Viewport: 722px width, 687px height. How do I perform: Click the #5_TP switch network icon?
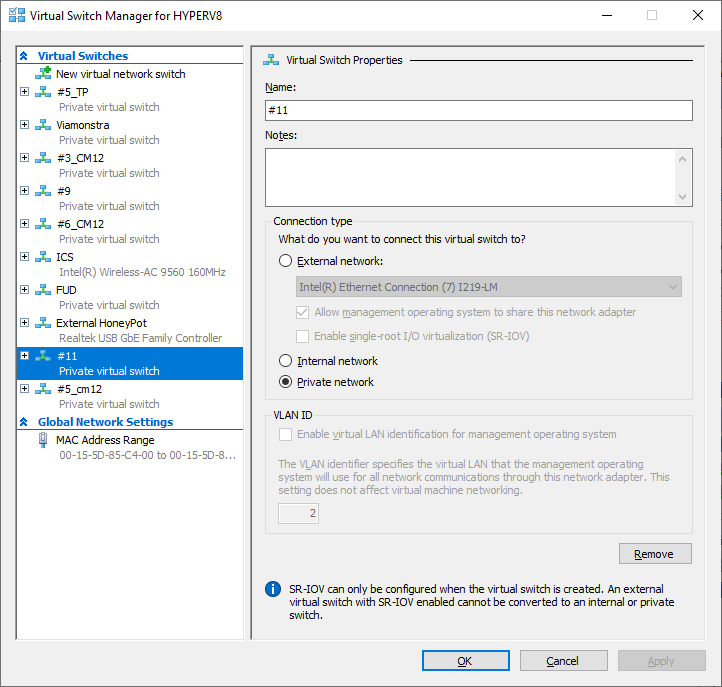click(x=43, y=92)
